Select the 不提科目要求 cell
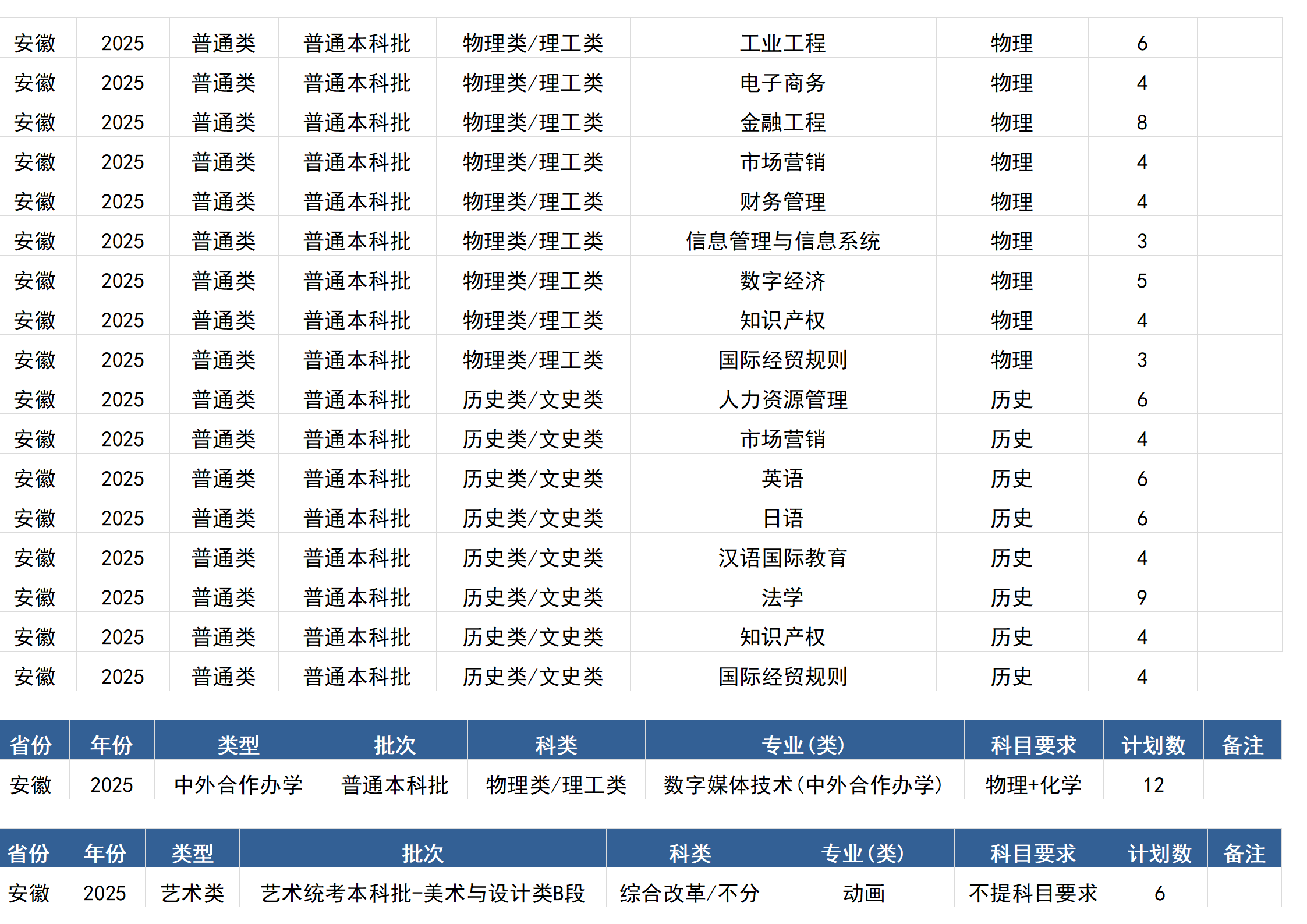This screenshot has width=1307, height=924. click(x=1033, y=893)
